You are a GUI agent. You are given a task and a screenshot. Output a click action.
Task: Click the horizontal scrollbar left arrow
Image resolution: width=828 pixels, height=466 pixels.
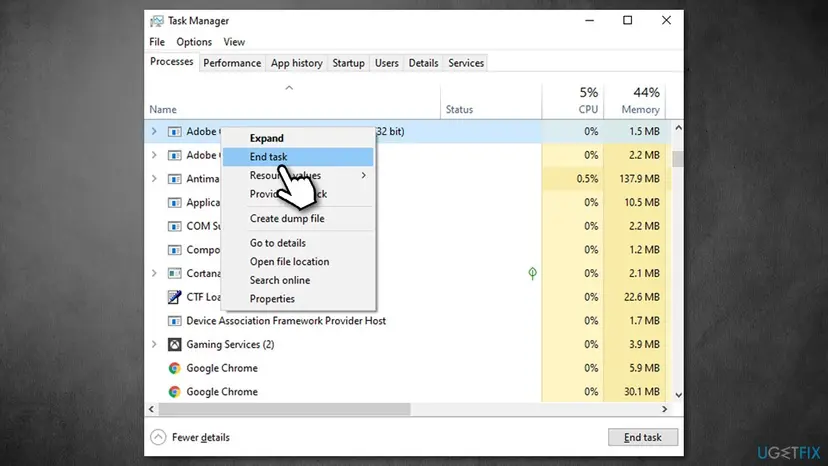tap(152, 409)
